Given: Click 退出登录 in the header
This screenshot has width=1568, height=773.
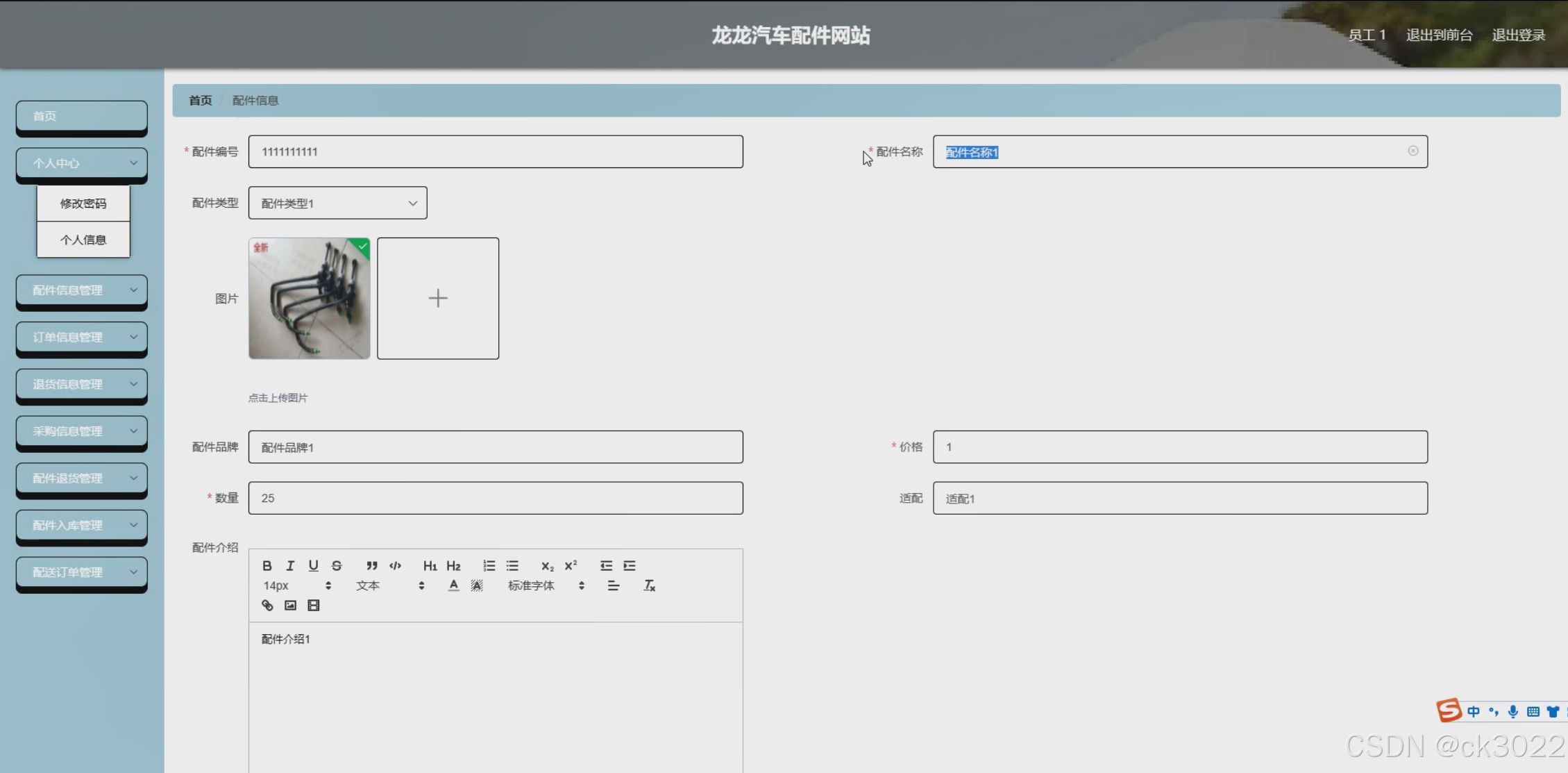Looking at the screenshot, I should (1518, 35).
